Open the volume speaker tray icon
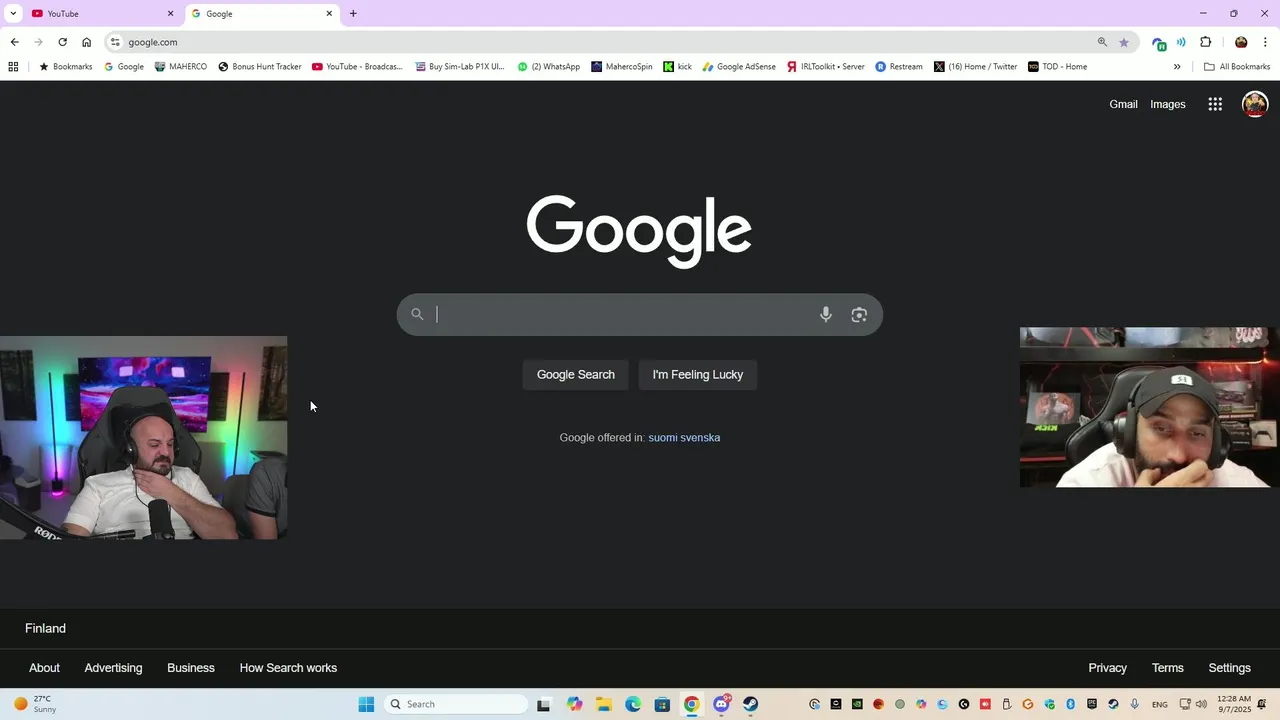The image size is (1280, 720). tap(1201, 704)
